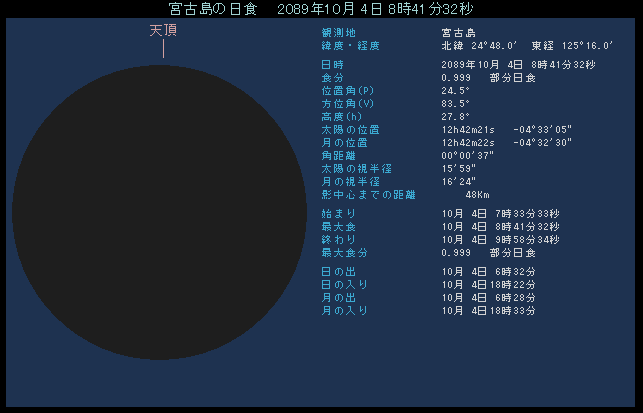Click the 高度(h) value 27.8°
The image size is (643, 413).
point(455,116)
